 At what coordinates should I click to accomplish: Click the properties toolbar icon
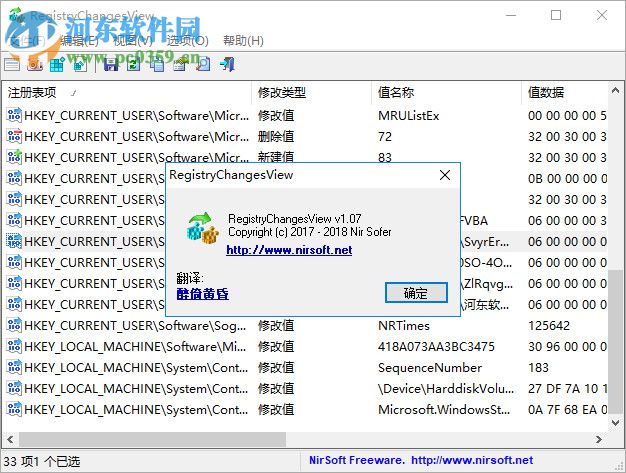(180, 64)
